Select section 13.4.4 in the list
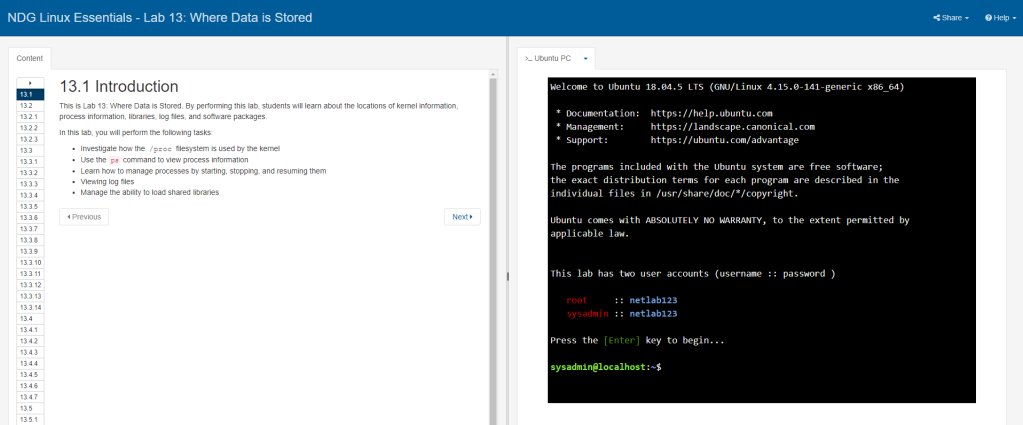 click(x=29, y=363)
